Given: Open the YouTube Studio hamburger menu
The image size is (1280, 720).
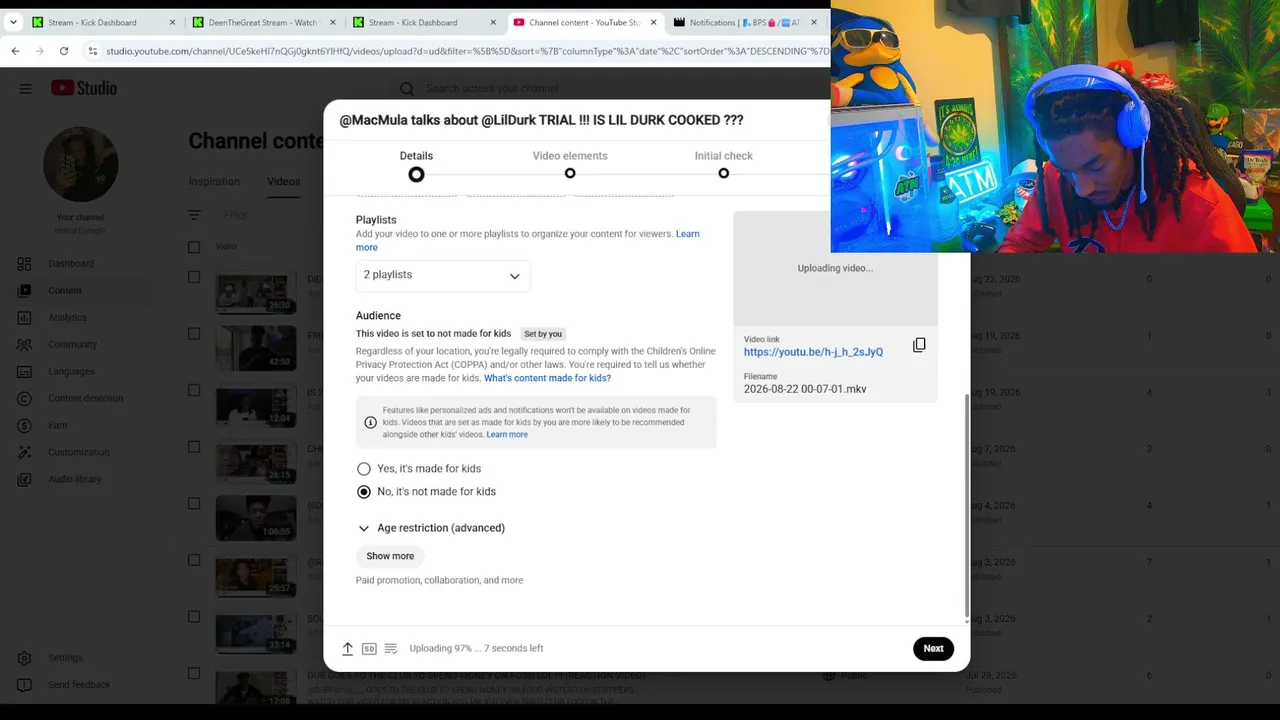Looking at the screenshot, I should coord(25,88).
